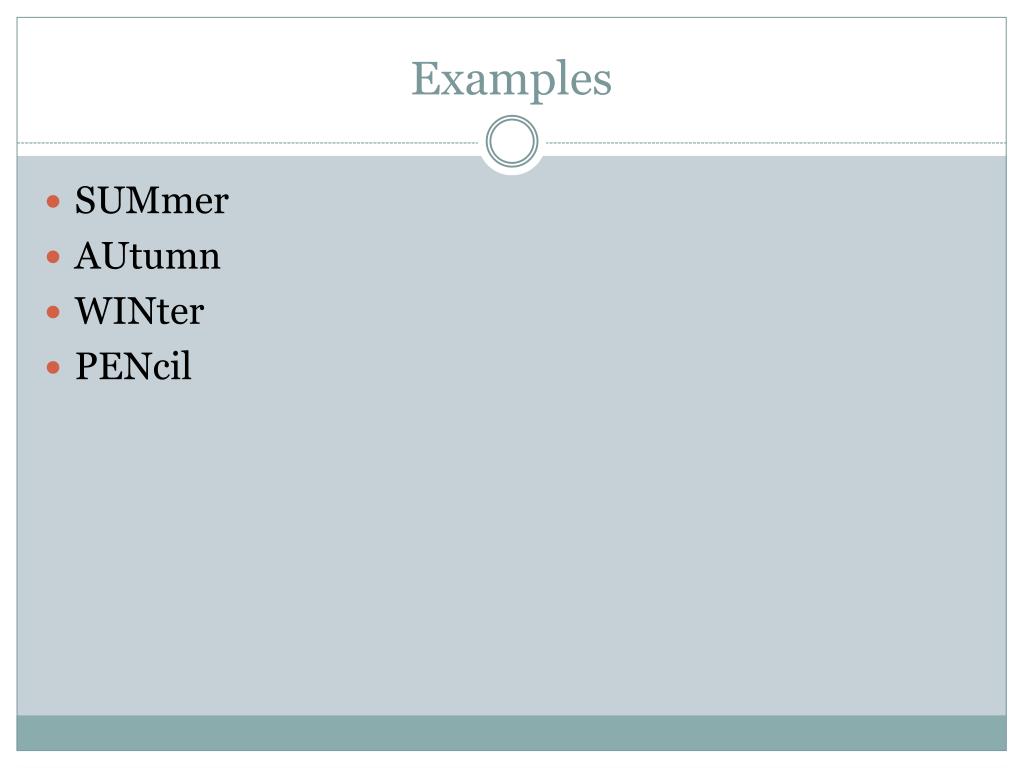Select the AUtumn bullet text
This screenshot has width=1024, height=768.
148,256
